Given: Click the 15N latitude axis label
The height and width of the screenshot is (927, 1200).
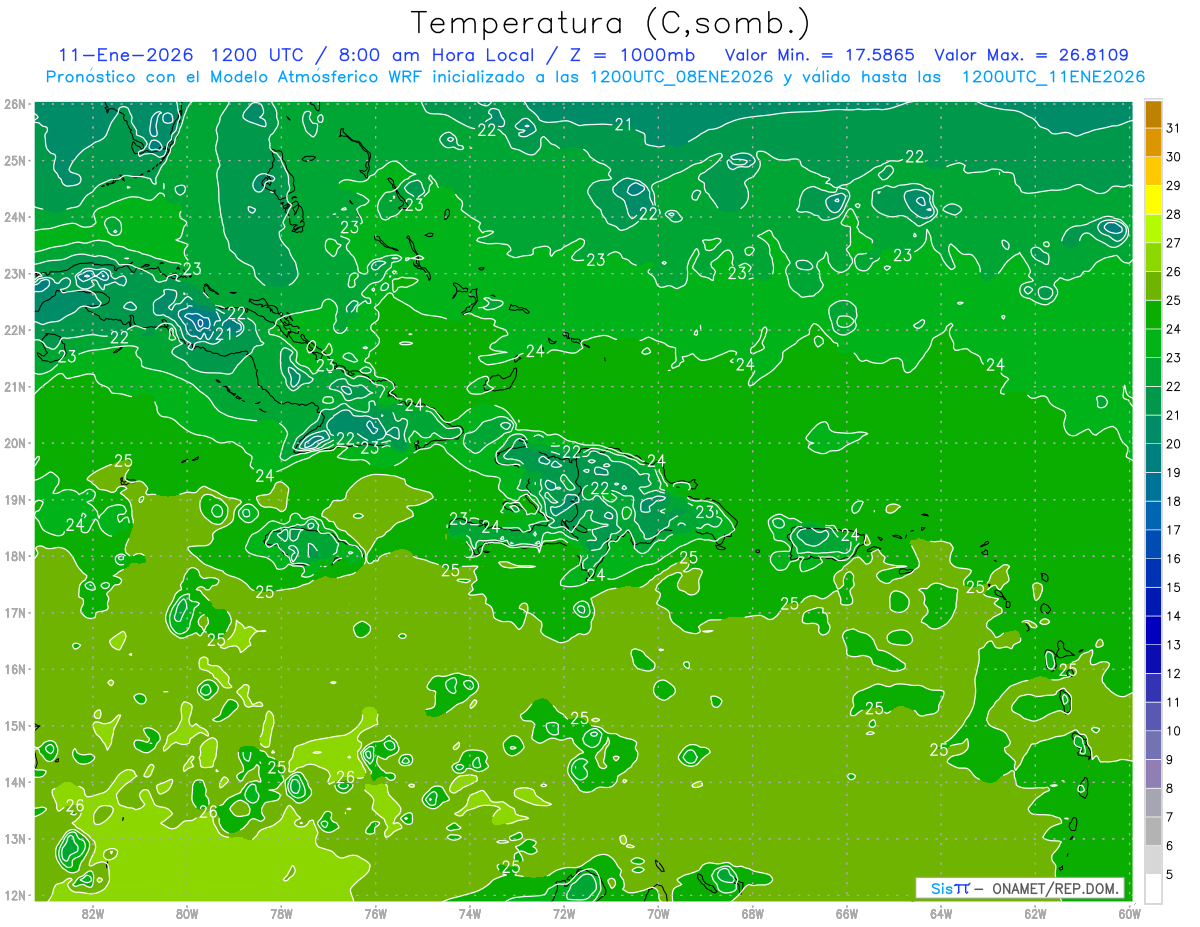Looking at the screenshot, I should (x=14, y=726).
